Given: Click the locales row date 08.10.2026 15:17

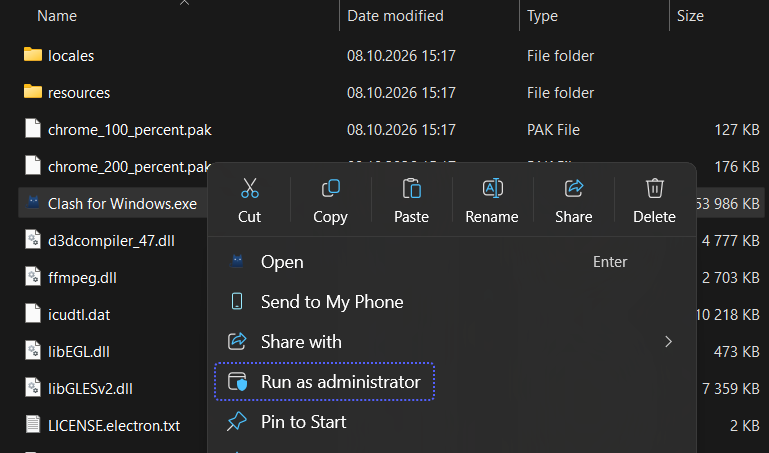Looking at the screenshot, I should point(402,56).
